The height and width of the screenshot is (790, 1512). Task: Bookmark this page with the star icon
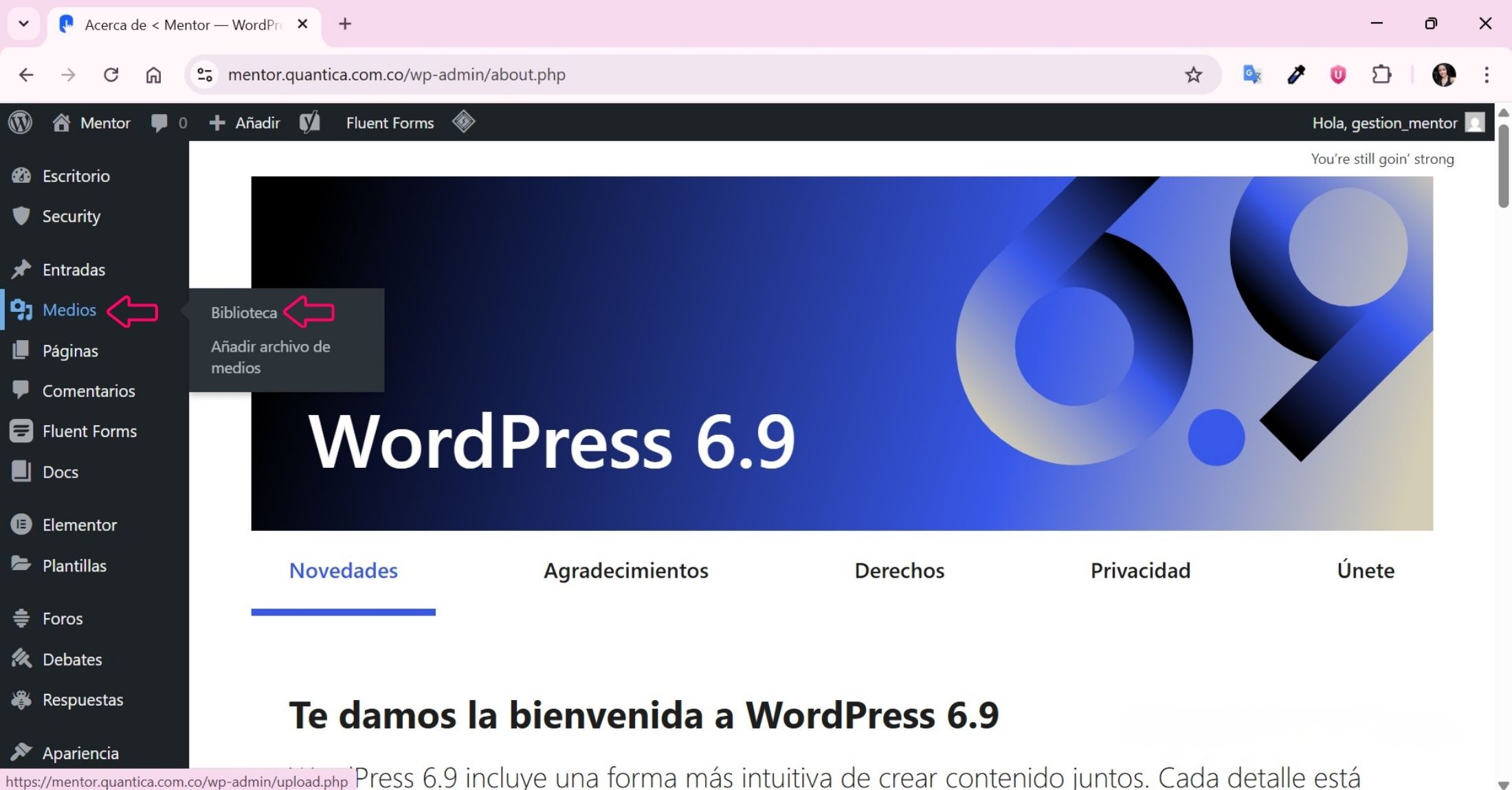click(1193, 74)
